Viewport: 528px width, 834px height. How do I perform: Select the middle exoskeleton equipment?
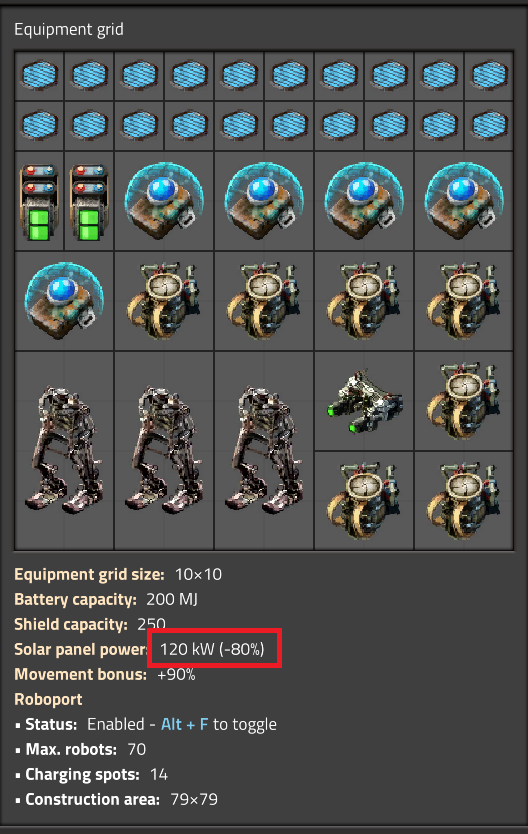[164, 451]
